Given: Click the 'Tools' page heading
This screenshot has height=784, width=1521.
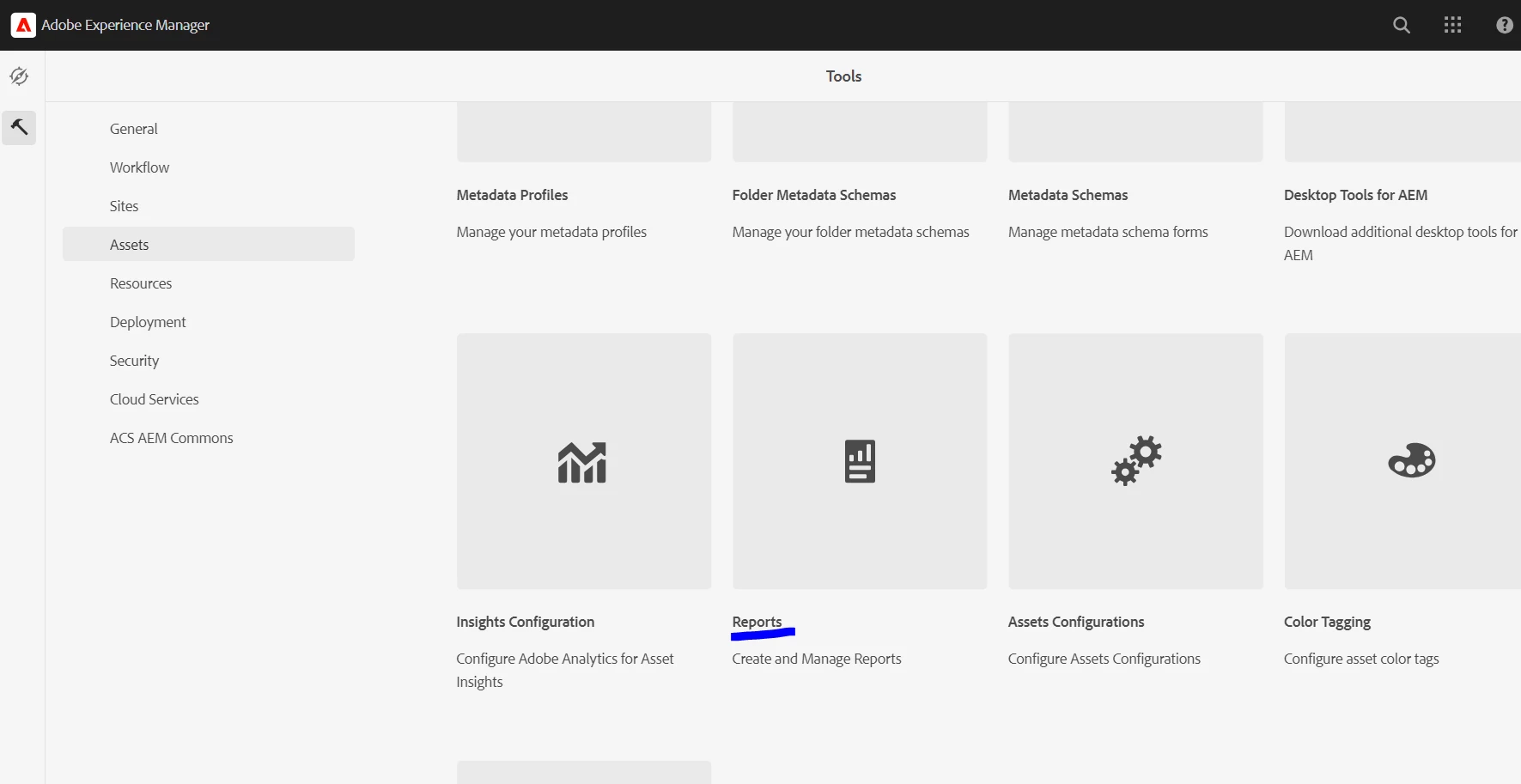Looking at the screenshot, I should point(843,76).
